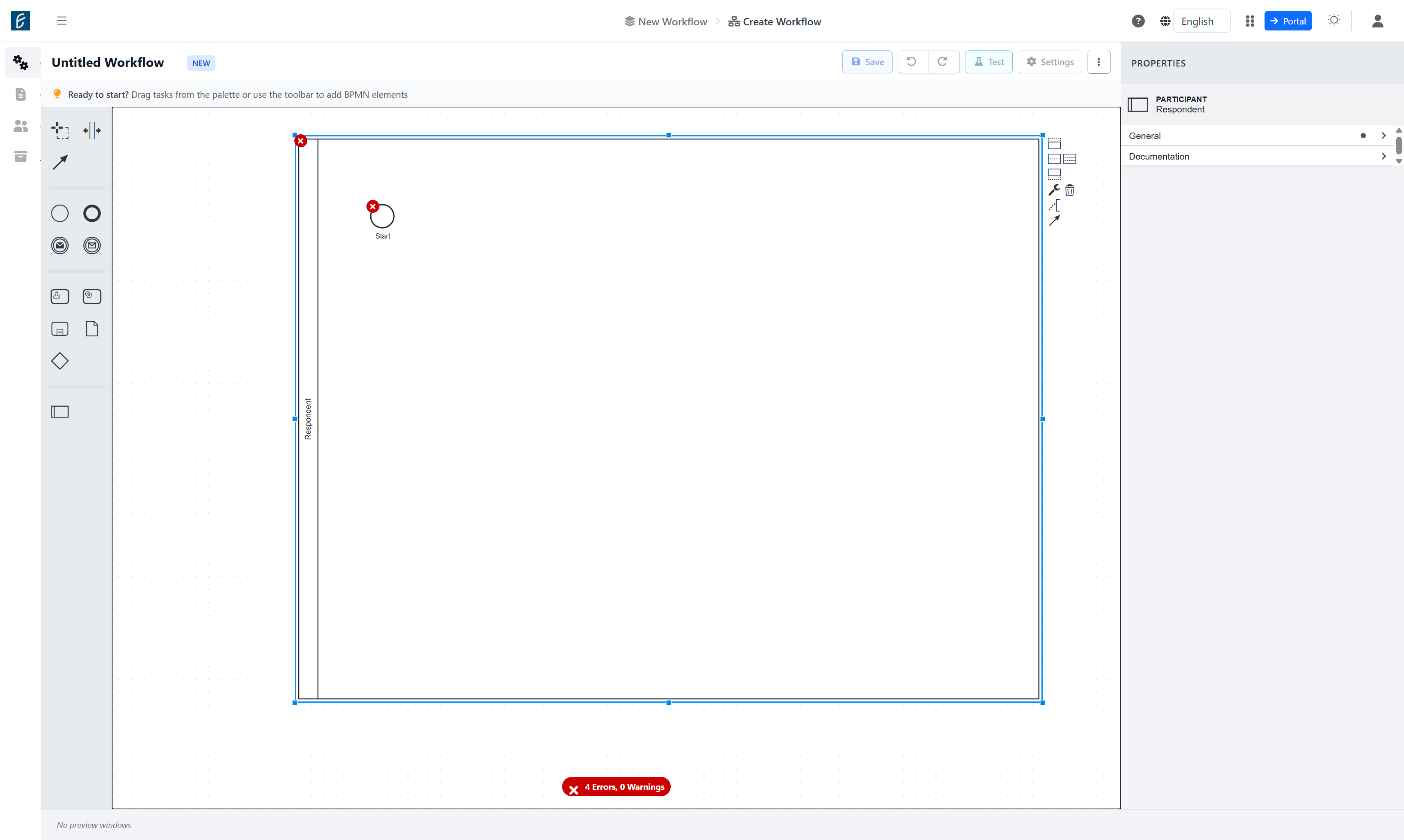The image size is (1404, 840).
Task: Pick the end event thick circle
Action: point(92,213)
